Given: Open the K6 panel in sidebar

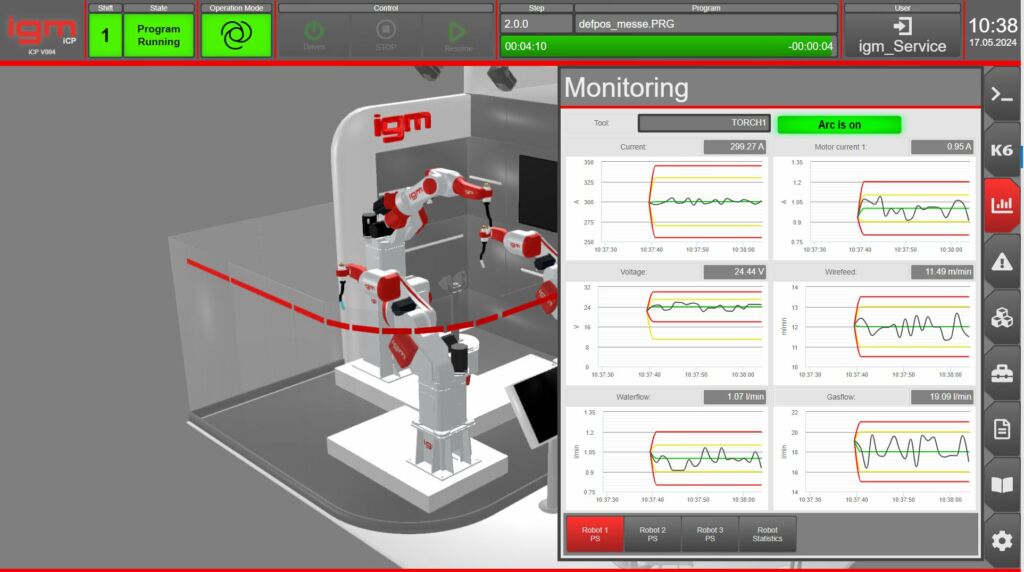Looking at the screenshot, I should pos(1001,150).
